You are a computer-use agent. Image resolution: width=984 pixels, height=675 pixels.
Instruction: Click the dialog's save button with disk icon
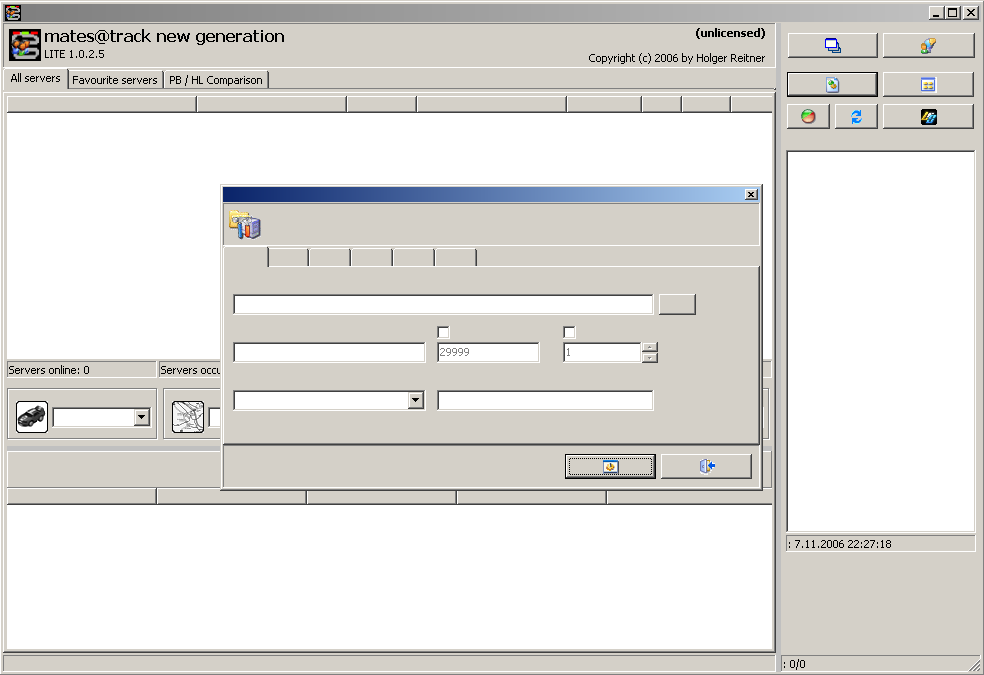click(x=610, y=466)
